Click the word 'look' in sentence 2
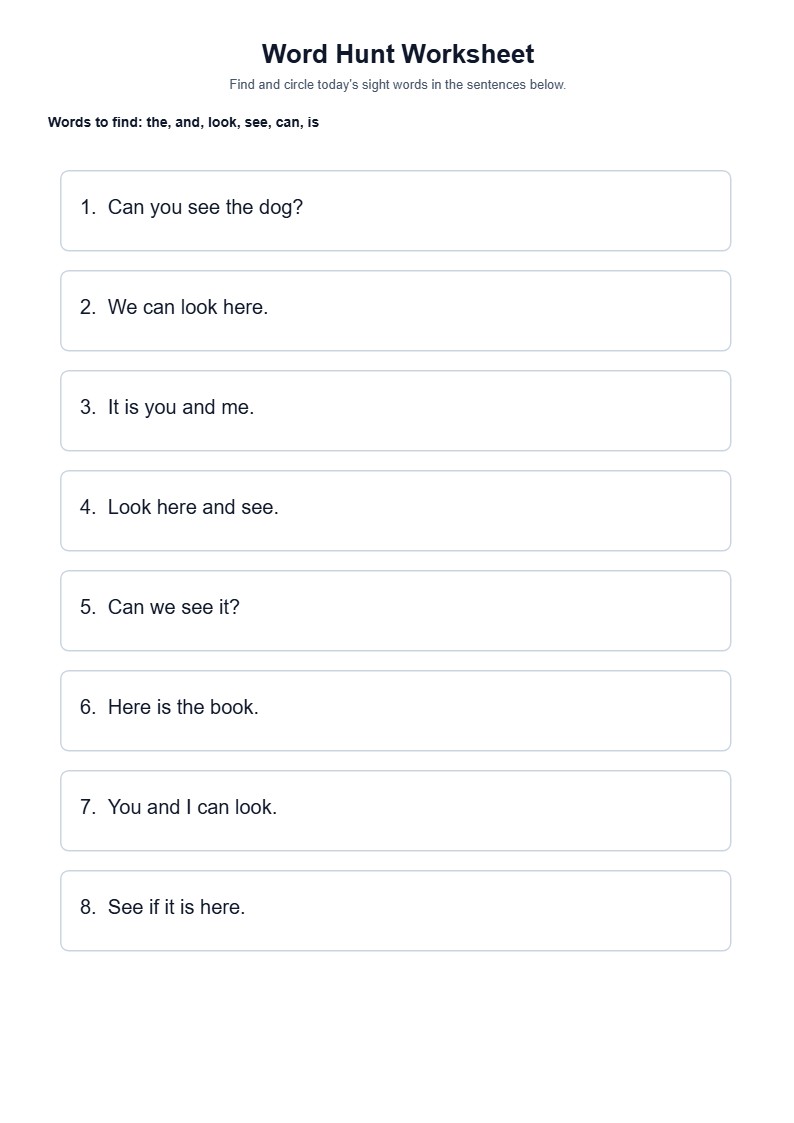794x1123 pixels. 199,307
